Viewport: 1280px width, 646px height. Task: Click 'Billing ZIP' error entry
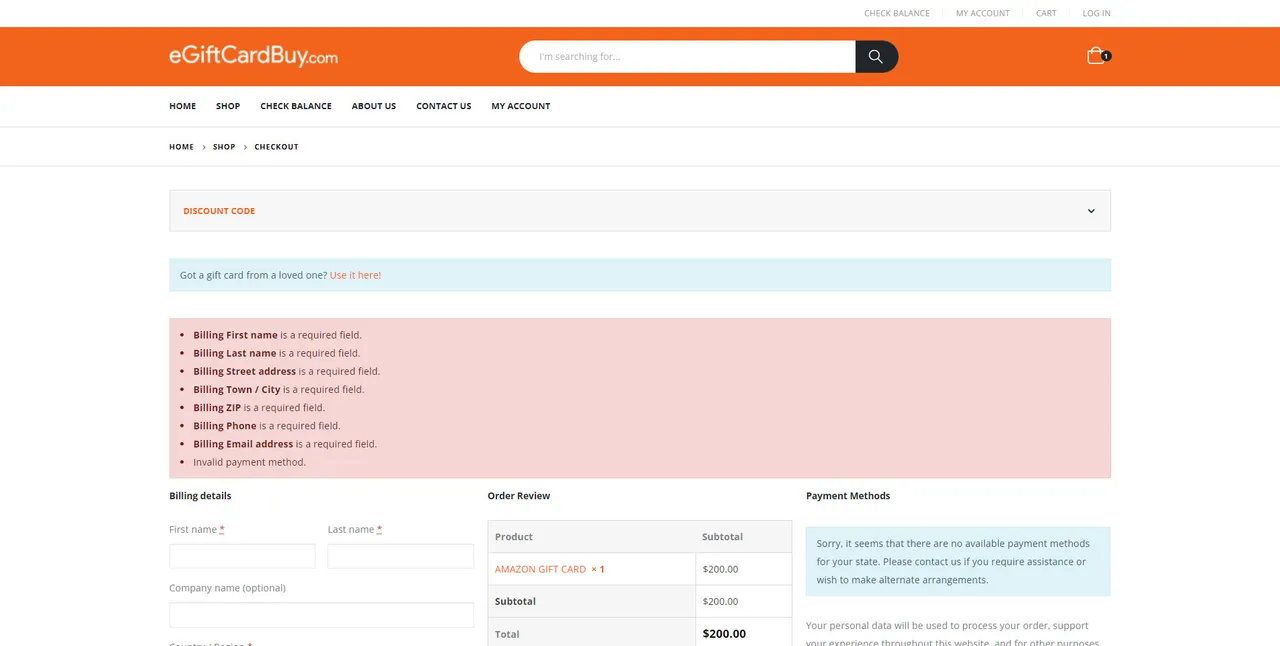pyautogui.click(x=259, y=407)
